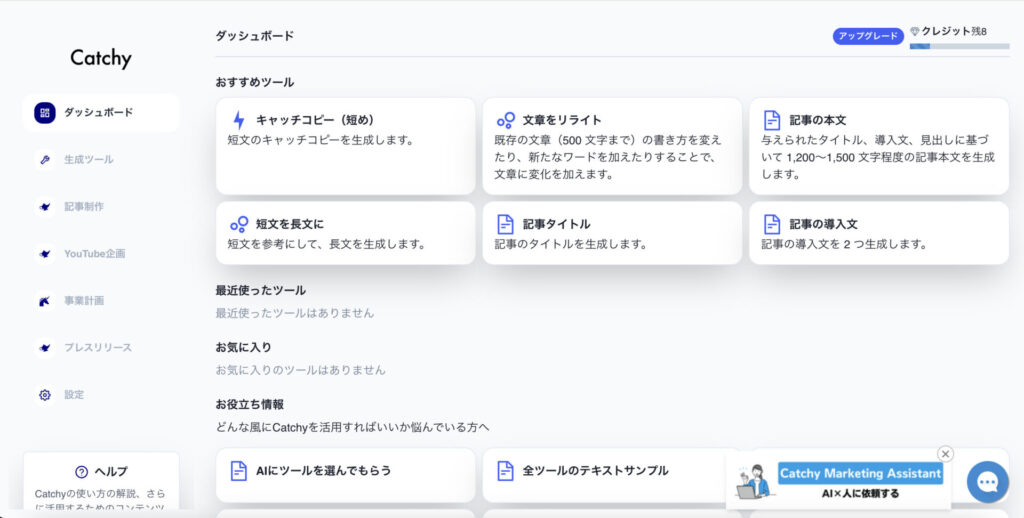Open the 記事の導入文 tool card
Image resolution: width=1024 pixels, height=518 pixels.
pyautogui.click(x=878, y=233)
